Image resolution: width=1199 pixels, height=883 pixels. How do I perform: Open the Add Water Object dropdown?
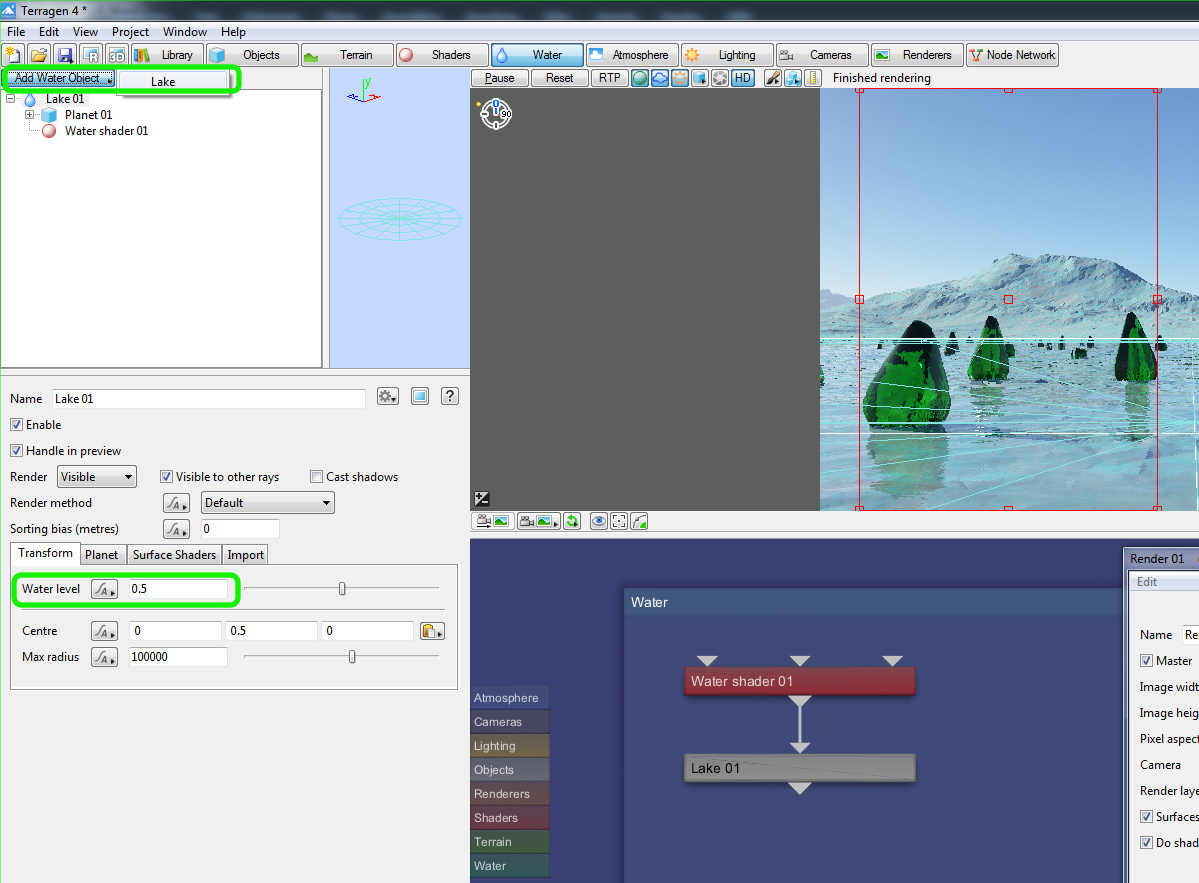pos(60,78)
